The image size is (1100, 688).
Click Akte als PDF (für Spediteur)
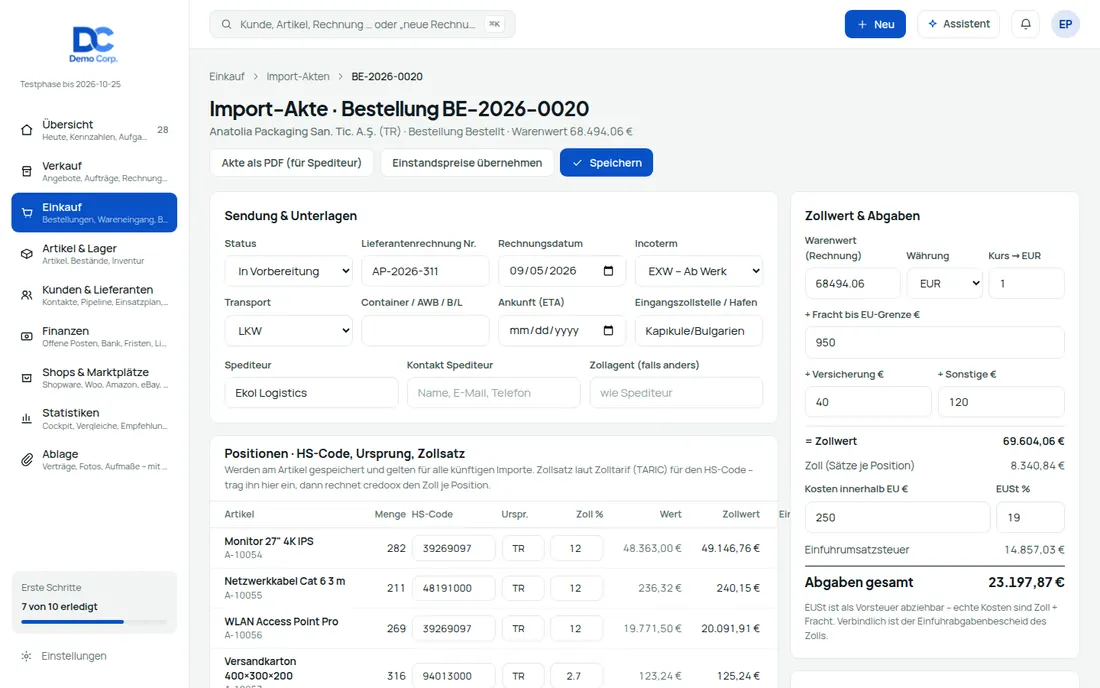pos(292,163)
